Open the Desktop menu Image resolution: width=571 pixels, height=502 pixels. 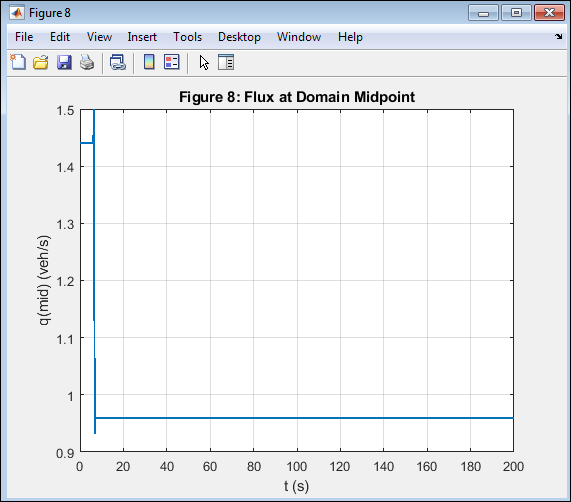pos(239,37)
